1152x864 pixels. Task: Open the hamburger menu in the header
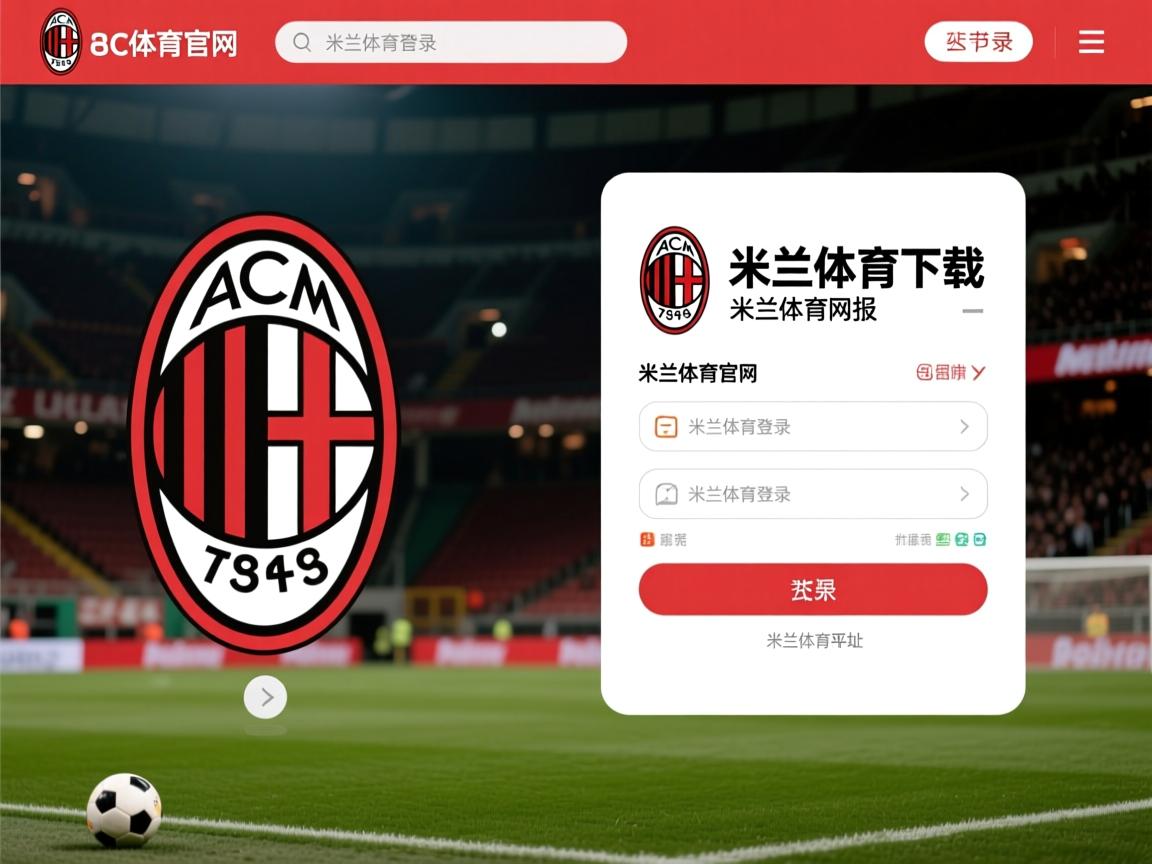click(1091, 42)
